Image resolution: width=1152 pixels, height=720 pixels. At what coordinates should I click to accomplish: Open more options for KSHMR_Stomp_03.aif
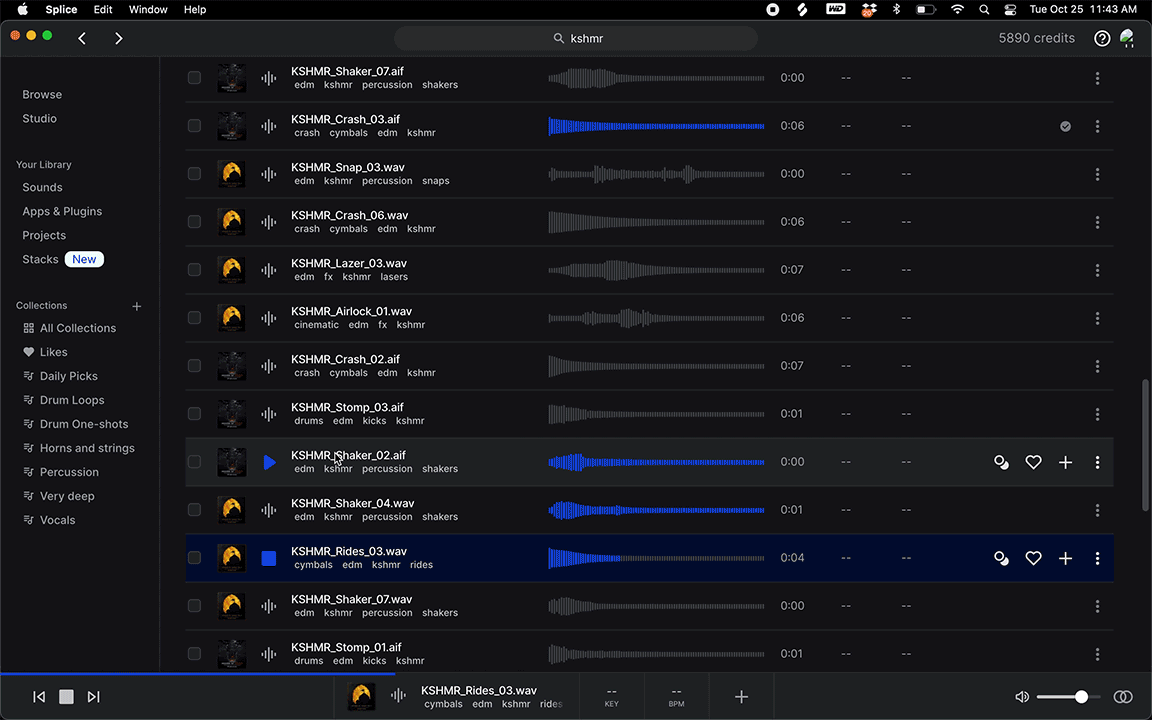[1098, 414]
